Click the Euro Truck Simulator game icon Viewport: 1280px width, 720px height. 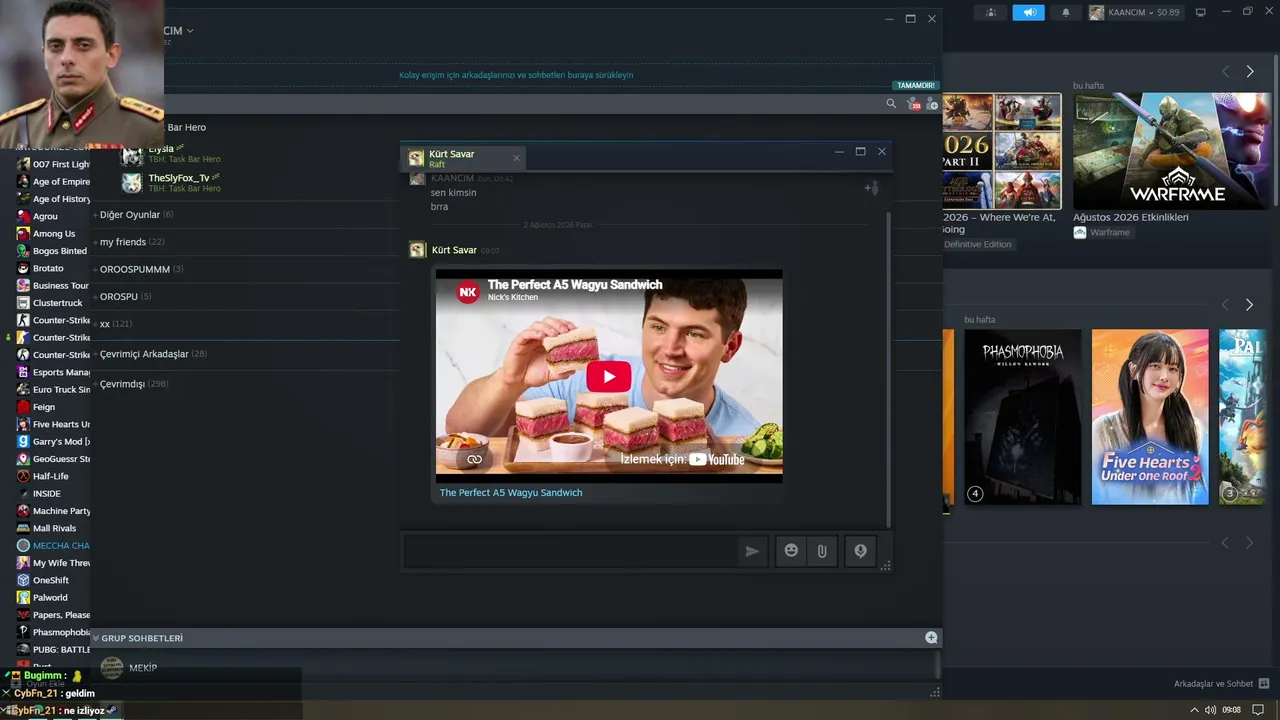point(23,389)
